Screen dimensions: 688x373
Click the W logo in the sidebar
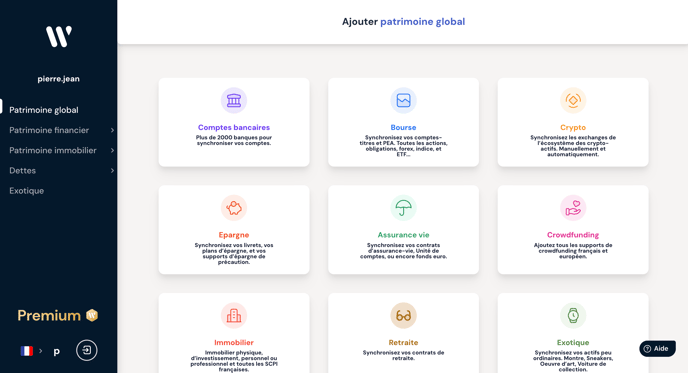tap(59, 36)
